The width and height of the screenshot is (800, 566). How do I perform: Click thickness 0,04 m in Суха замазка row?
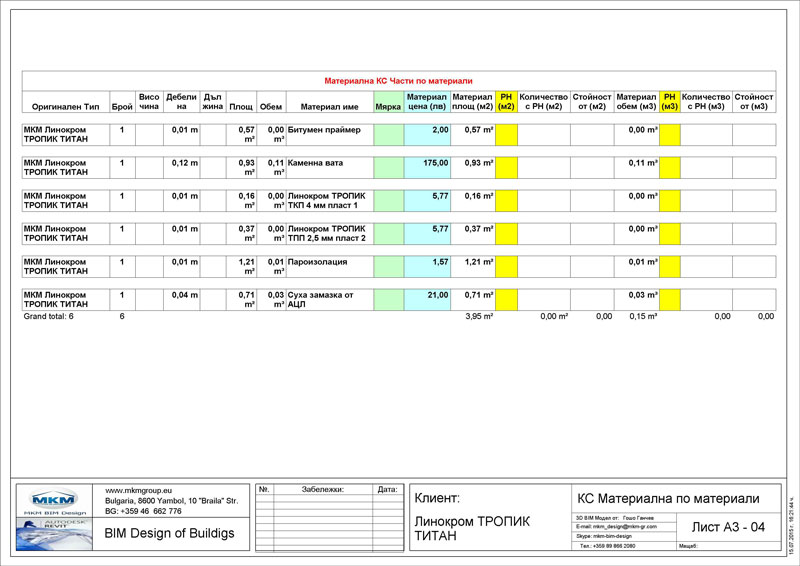tap(185, 295)
